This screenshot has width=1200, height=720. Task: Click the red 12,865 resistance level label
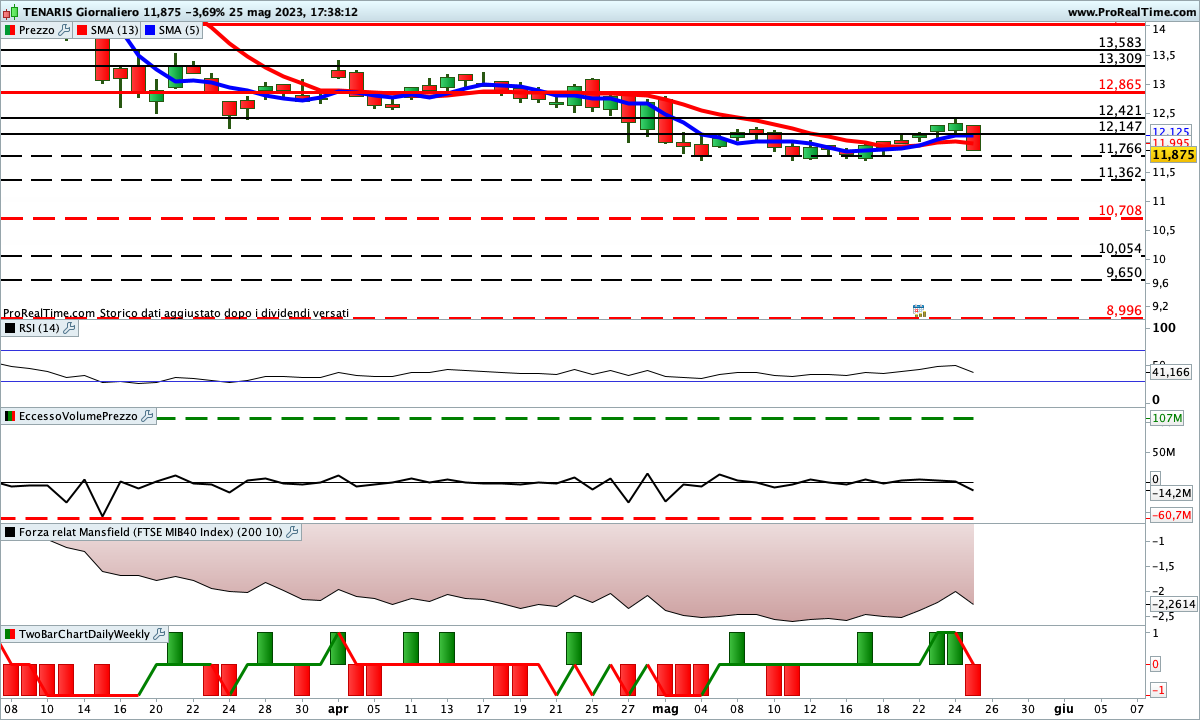point(1120,85)
